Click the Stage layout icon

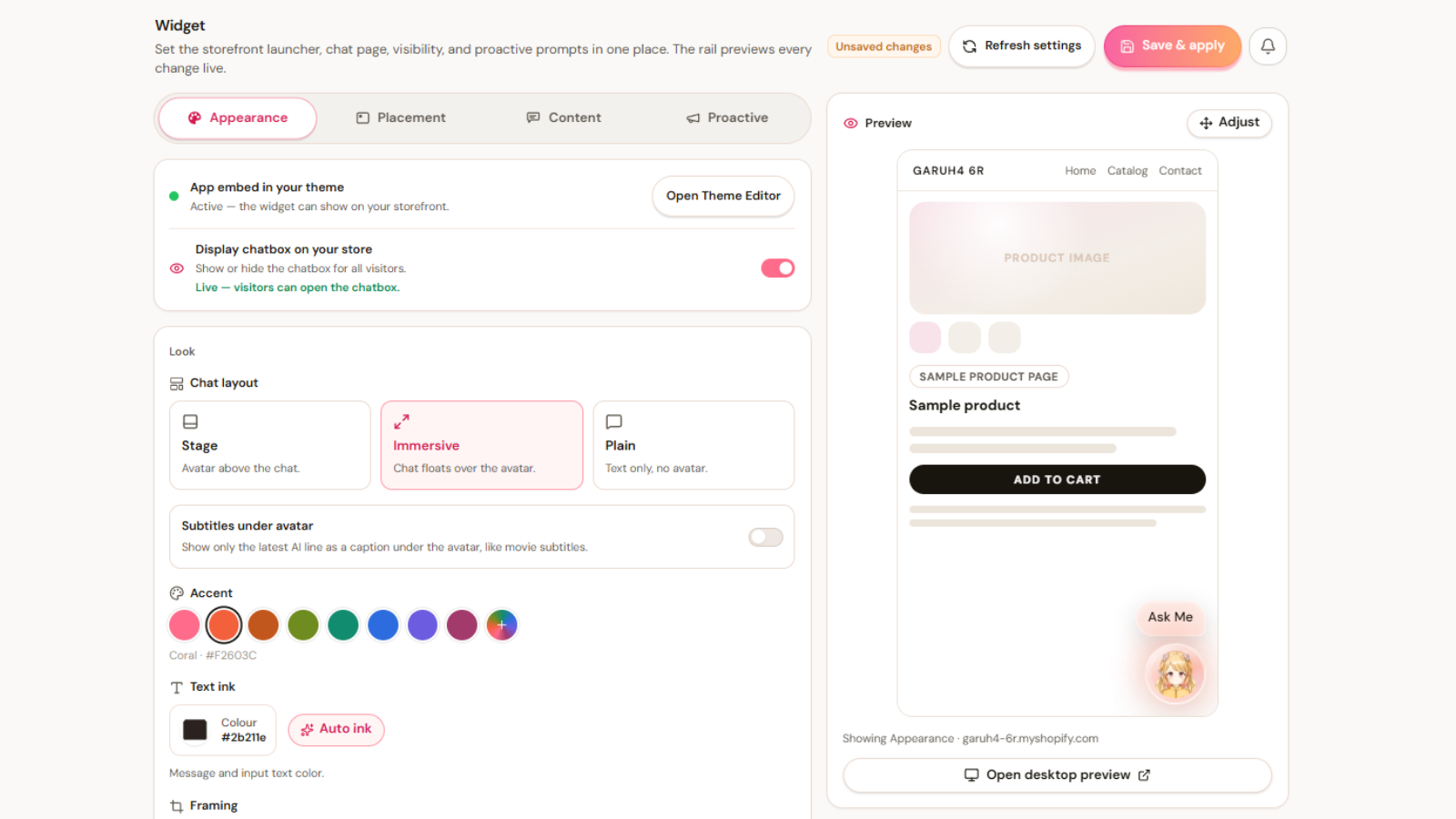(x=190, y=421)
